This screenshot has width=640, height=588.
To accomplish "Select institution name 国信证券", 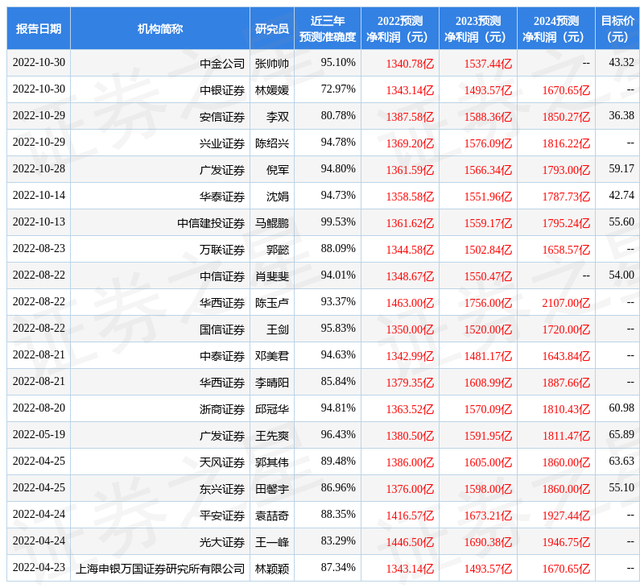I will pyautogui.click(x=222, y=329).
